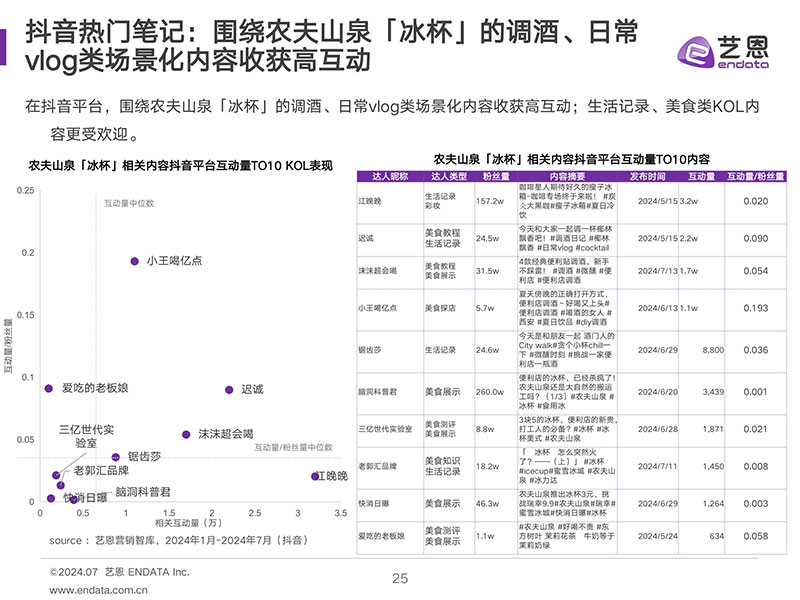
Task: Click the 0.058 ratio value
Action: point(756,536)
